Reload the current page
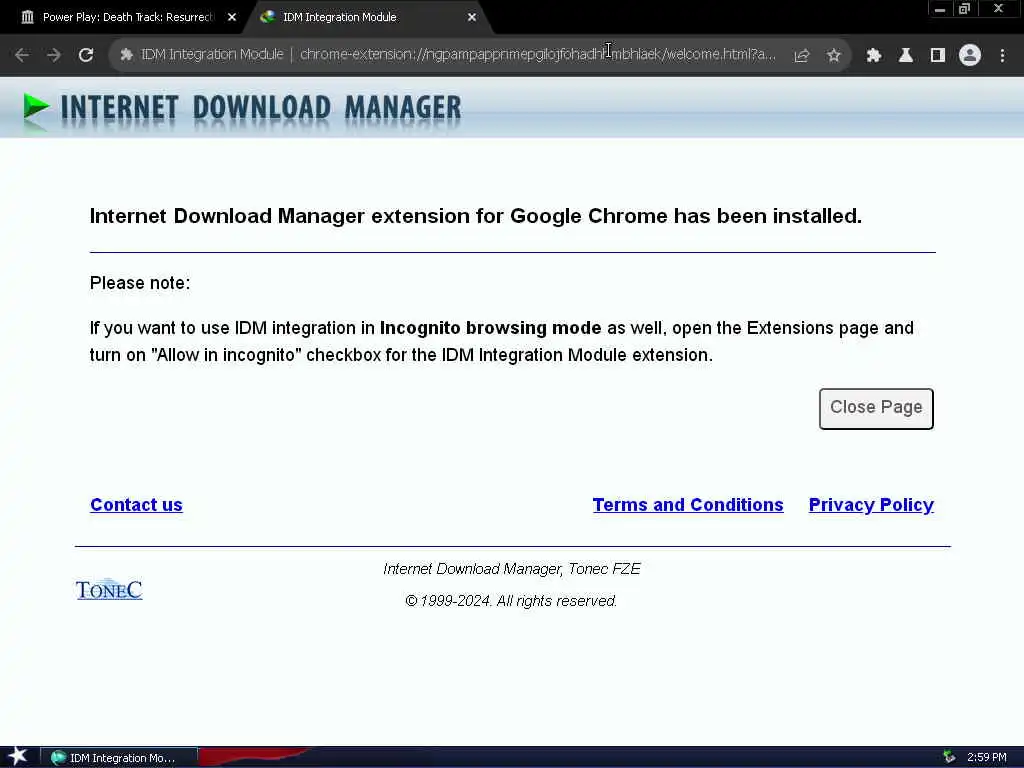 point(86,55)
